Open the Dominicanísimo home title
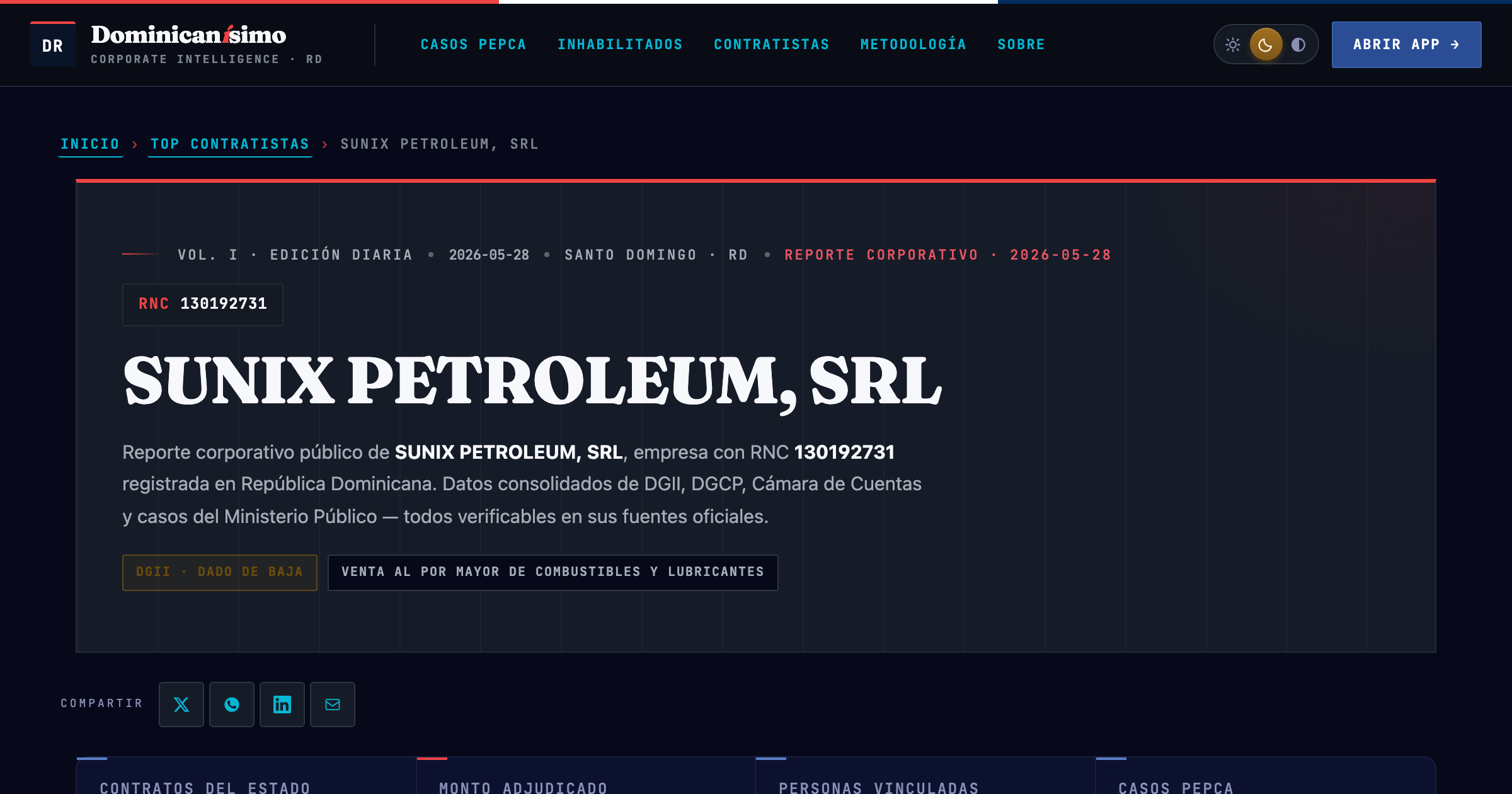The height and width of the screenshot is (794, 1512). click(188, 35)
